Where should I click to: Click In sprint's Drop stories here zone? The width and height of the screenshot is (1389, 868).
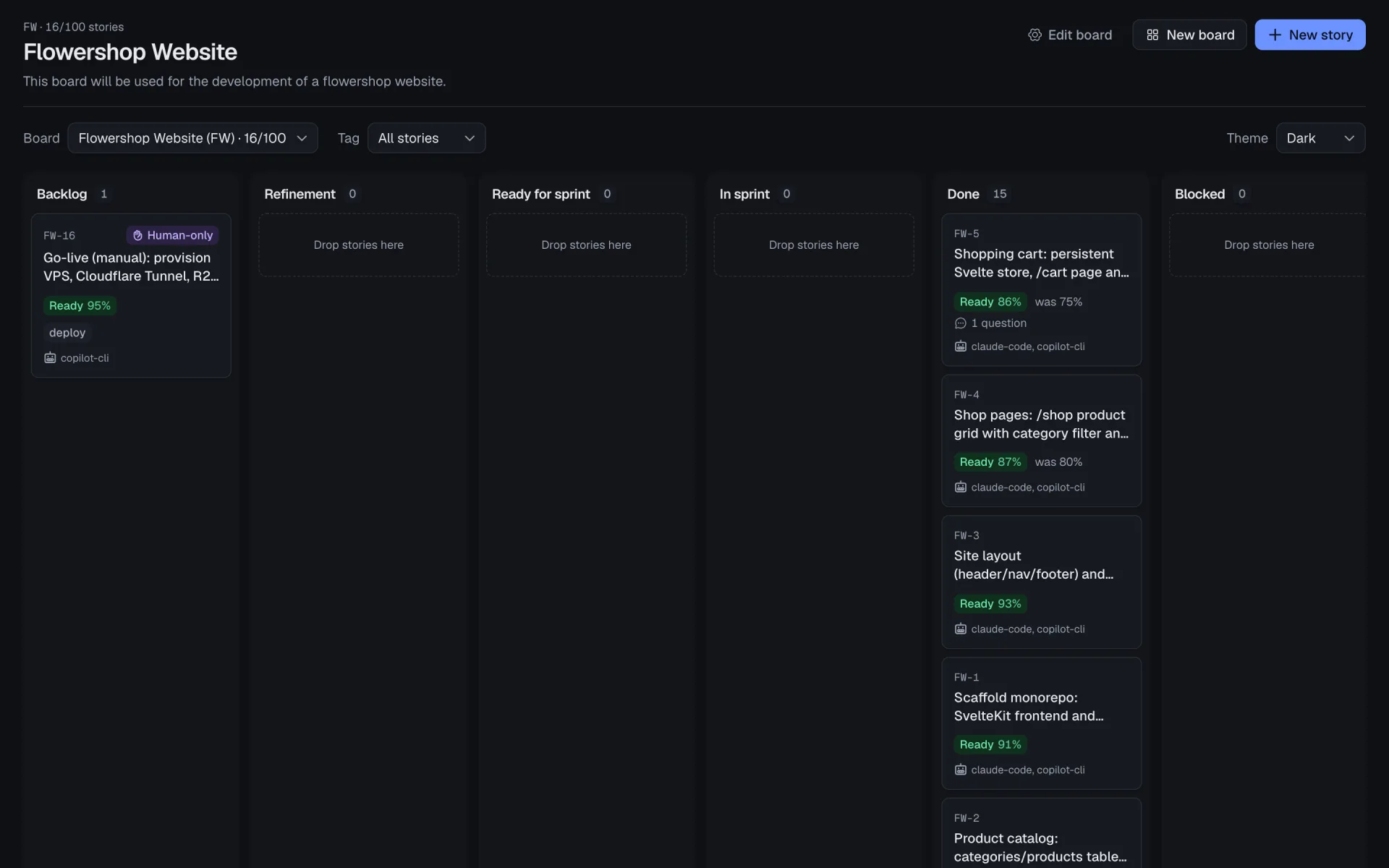pos(814,245)
